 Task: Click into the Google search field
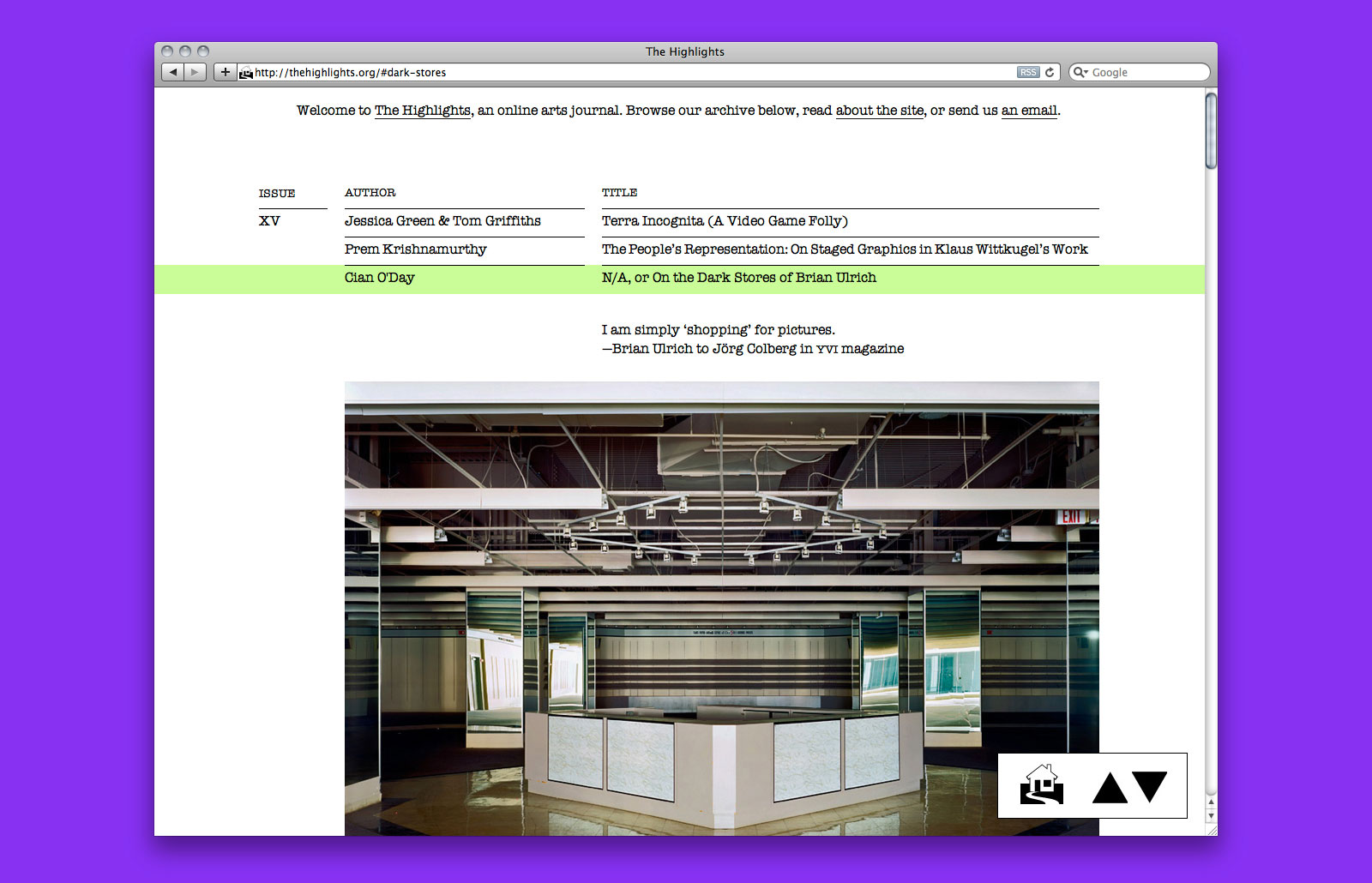pyautogui.click(x=1145, y=73)
